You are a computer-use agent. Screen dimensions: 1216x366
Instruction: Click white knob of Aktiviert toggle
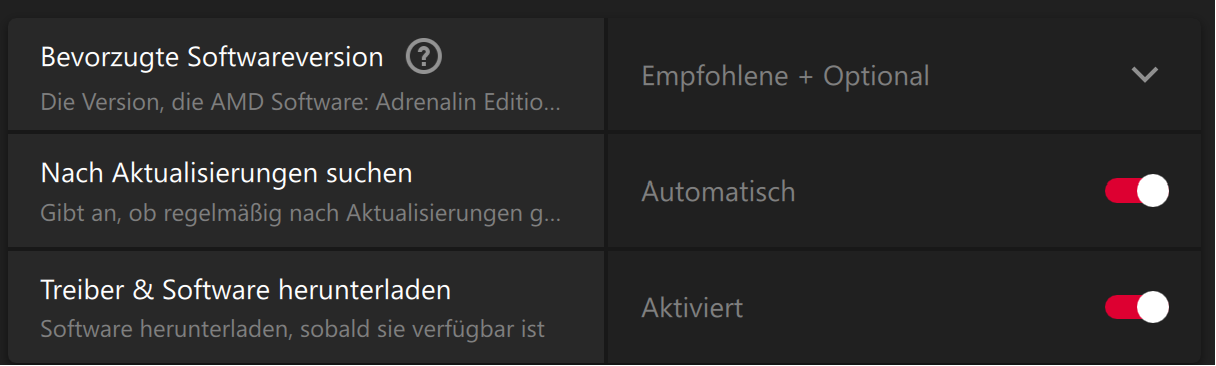click(x=1153, y=307)
